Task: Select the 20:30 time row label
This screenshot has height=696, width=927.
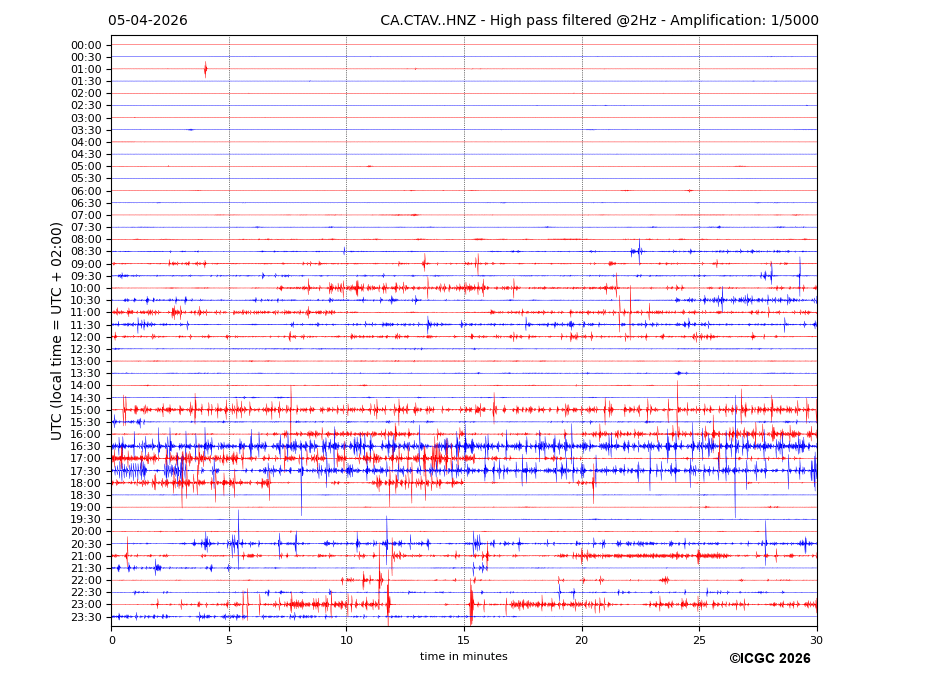Action: click(86, 544)
